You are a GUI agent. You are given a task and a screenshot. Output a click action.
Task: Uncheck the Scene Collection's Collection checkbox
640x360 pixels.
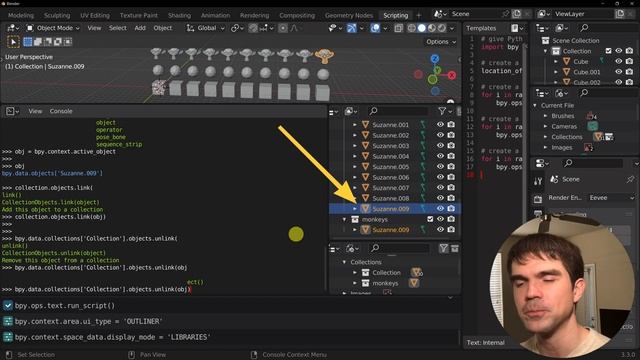point(609,51)
